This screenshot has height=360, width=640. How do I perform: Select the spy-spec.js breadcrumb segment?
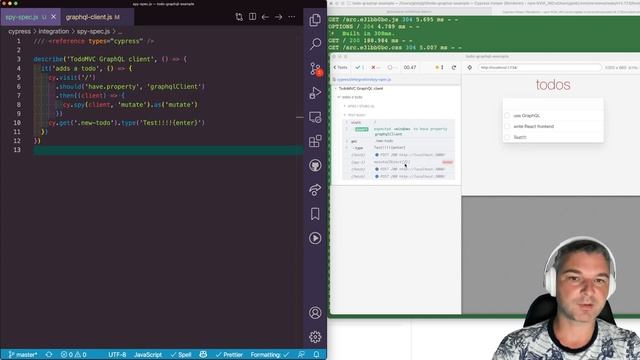[x=93, y=31]
